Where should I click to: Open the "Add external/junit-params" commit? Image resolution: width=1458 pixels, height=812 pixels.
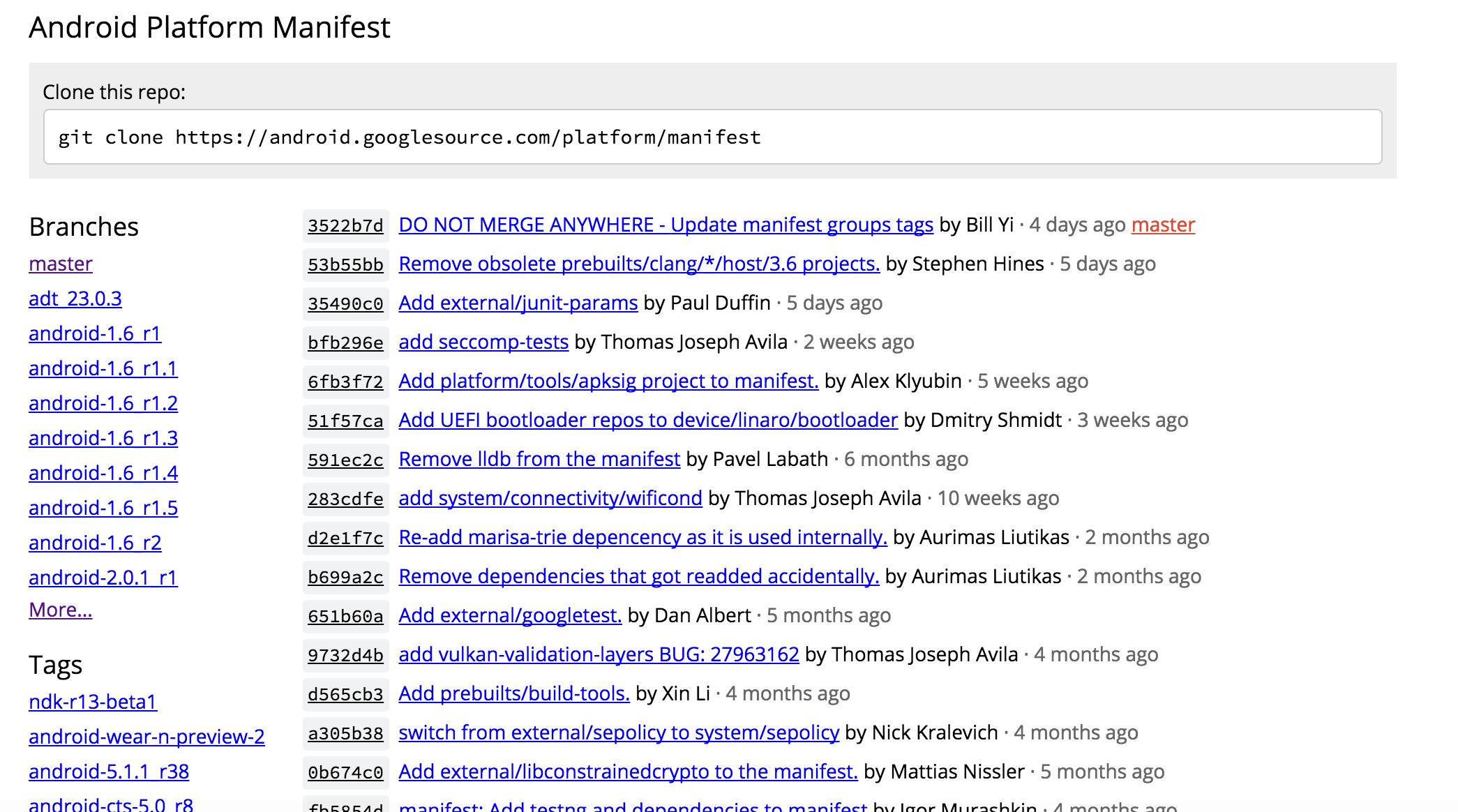click(x=518, y=303)
